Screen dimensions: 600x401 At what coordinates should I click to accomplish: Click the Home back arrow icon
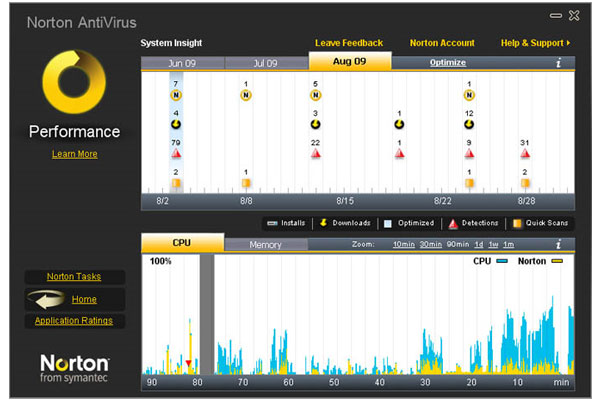pos(47,300)
